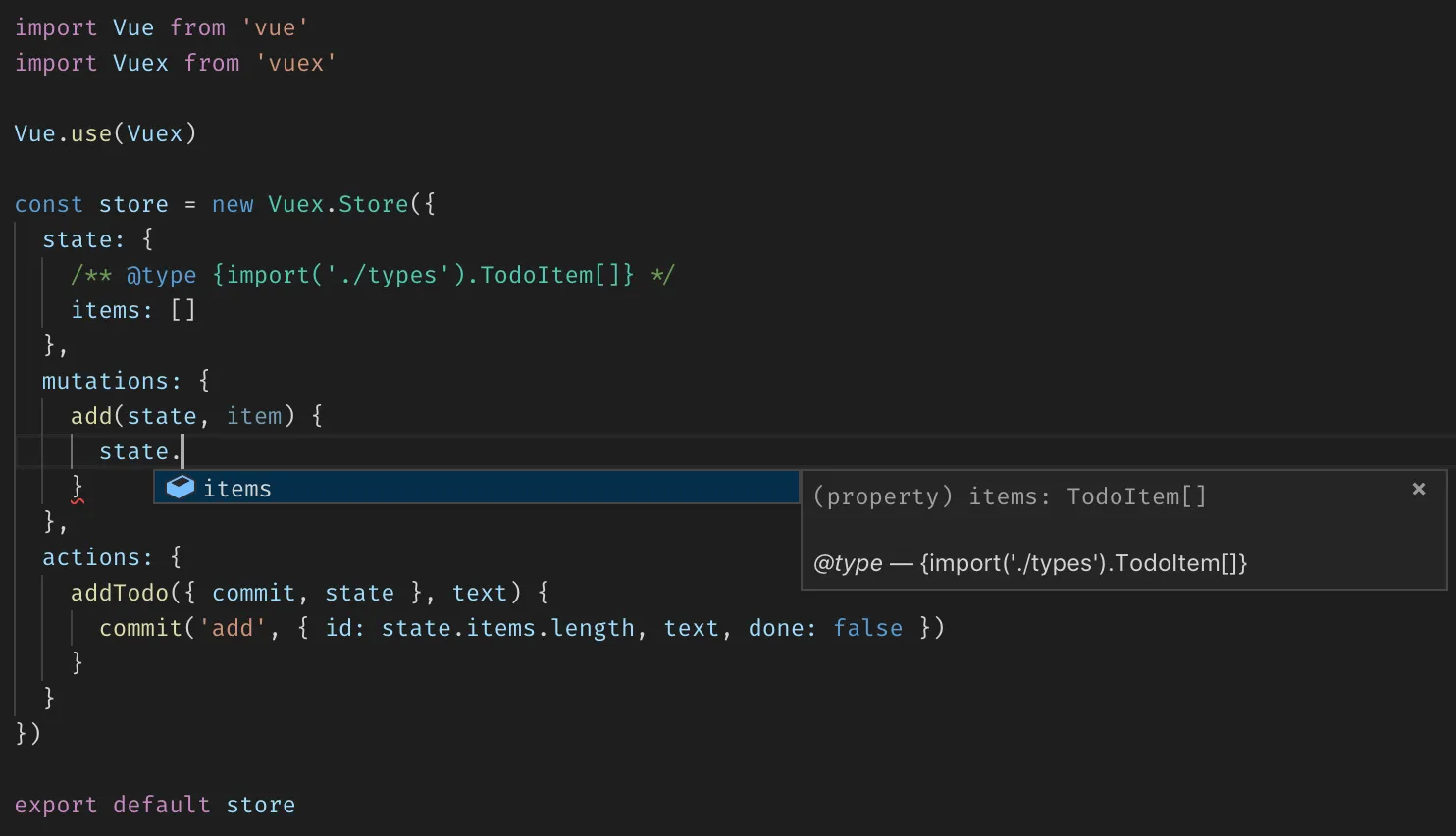The width and height of the screenshot is (1456, 836).
Task: Place cursor on Vue.use(Vuex) line
Action: (x=105, y=133)
